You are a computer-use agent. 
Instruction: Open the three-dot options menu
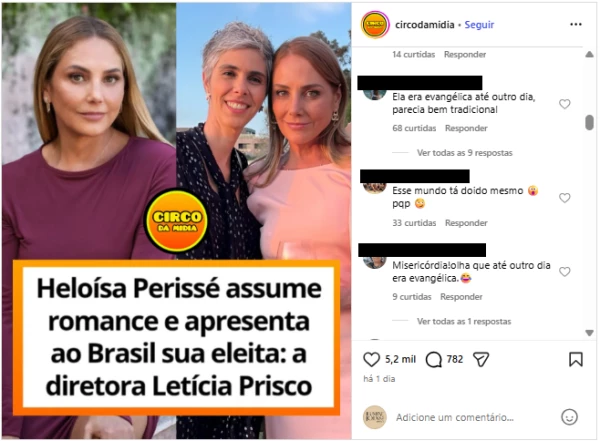[x=576, y=24]
